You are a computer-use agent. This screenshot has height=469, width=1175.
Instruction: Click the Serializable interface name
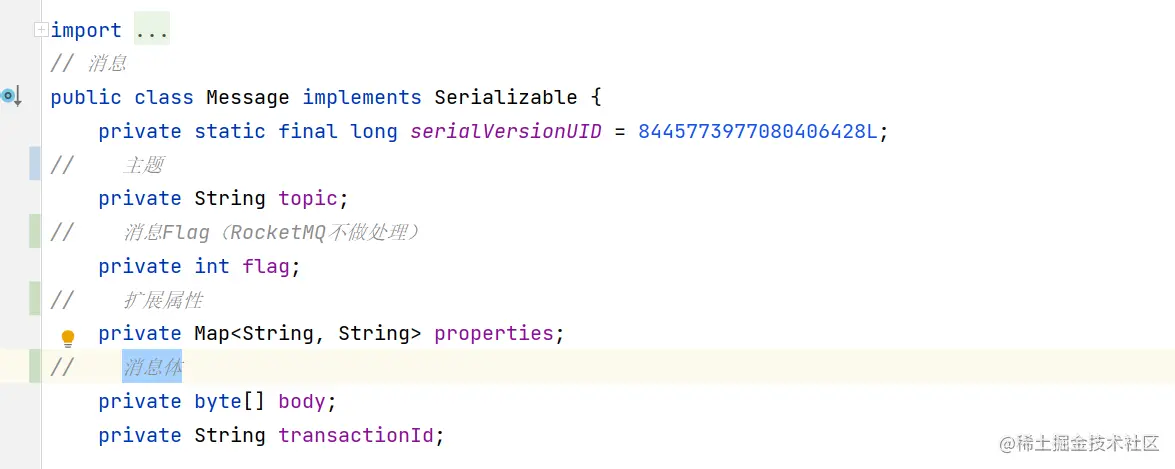506,97
